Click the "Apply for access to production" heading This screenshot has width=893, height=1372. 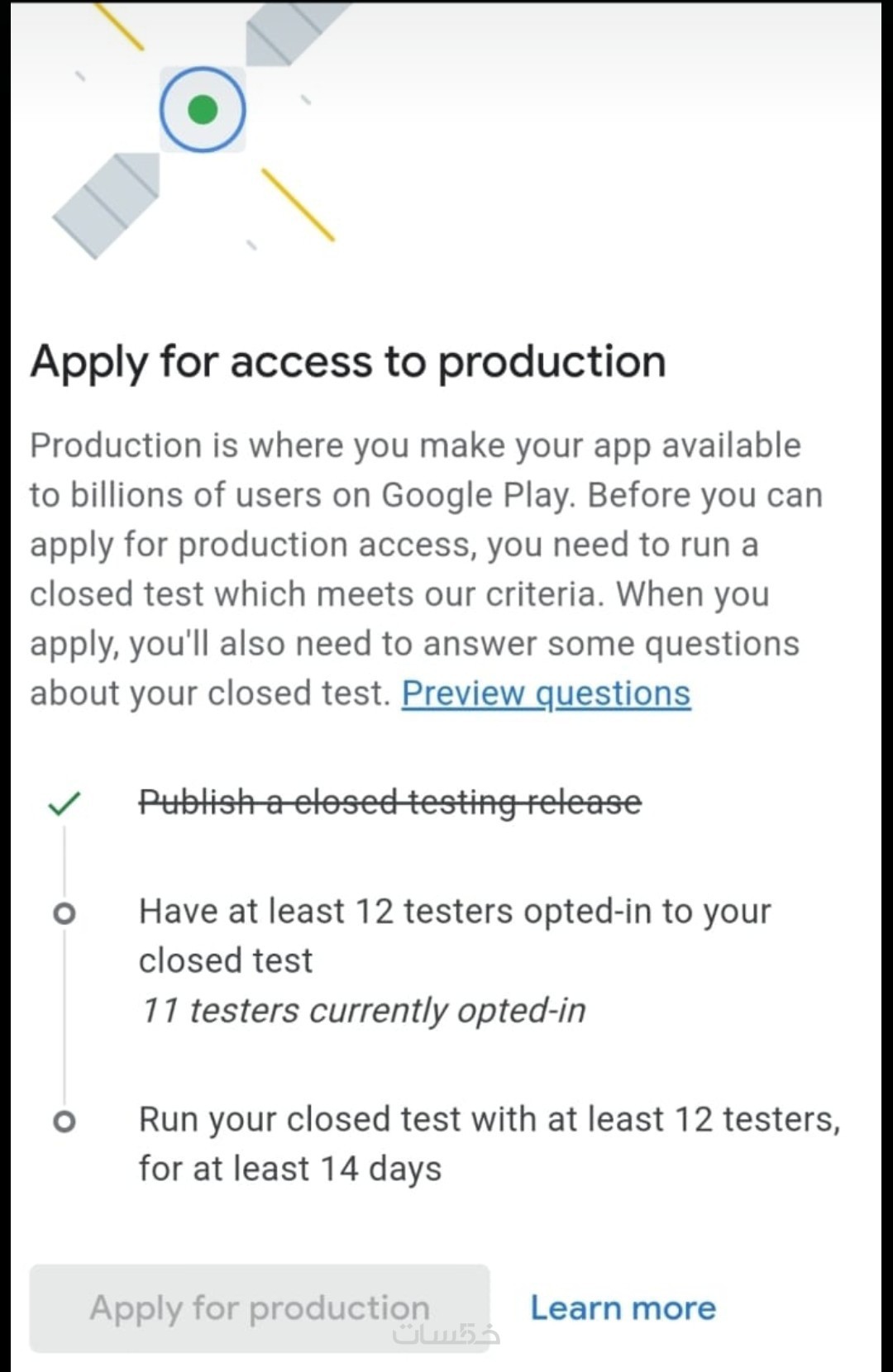(x=348, y=362)
